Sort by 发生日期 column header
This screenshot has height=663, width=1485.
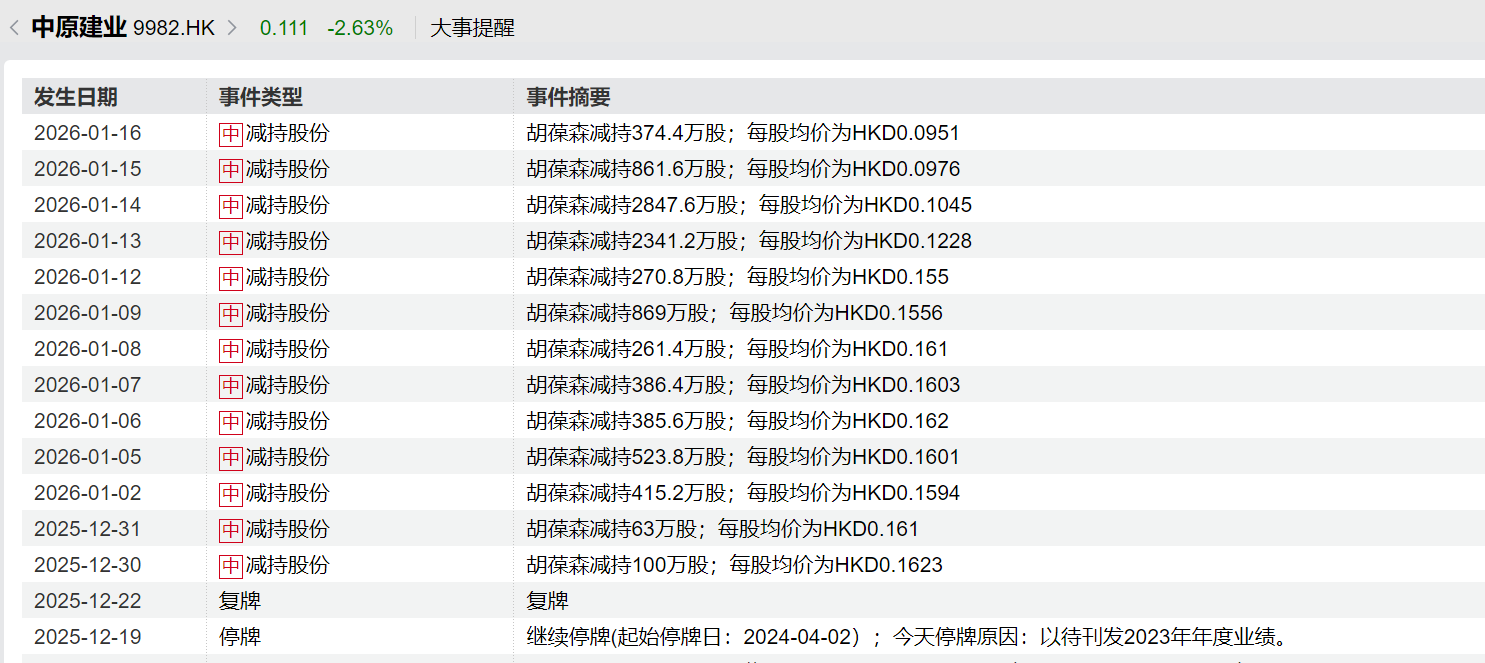coord(76,97)
